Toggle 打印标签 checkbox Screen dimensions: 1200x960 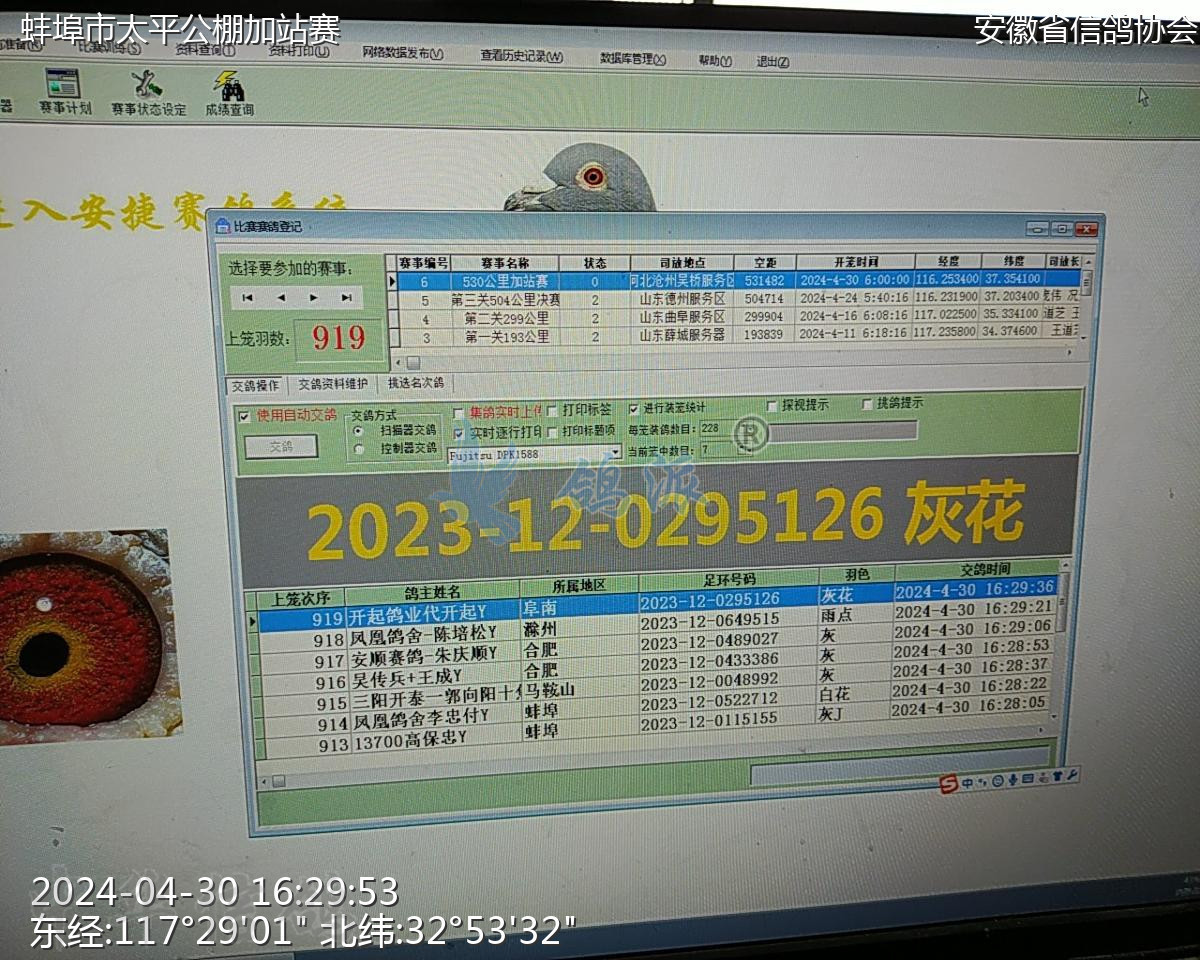click(552, 411)
